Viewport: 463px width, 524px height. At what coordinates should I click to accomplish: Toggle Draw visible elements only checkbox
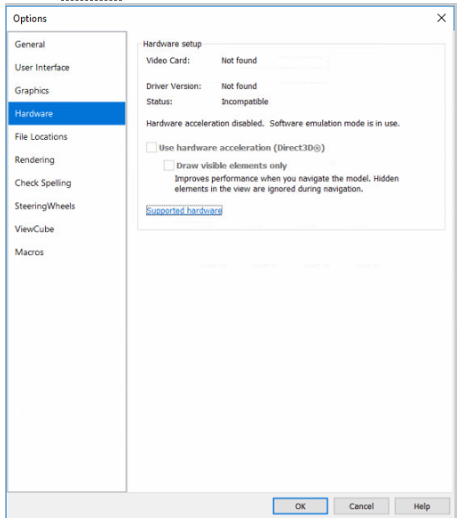[x=168, y=165]
